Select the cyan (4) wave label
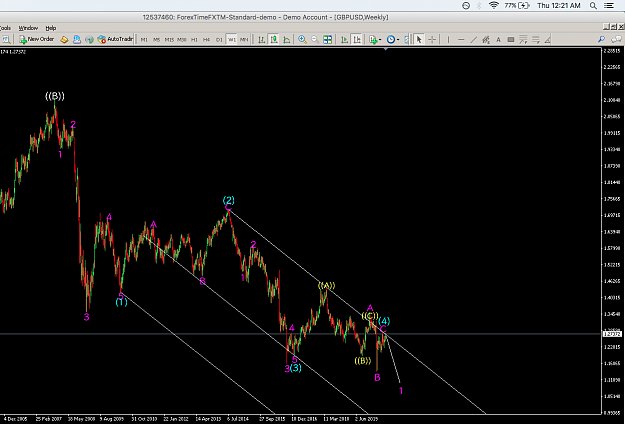Screen dimensions: 625x424 coord(384,321)
